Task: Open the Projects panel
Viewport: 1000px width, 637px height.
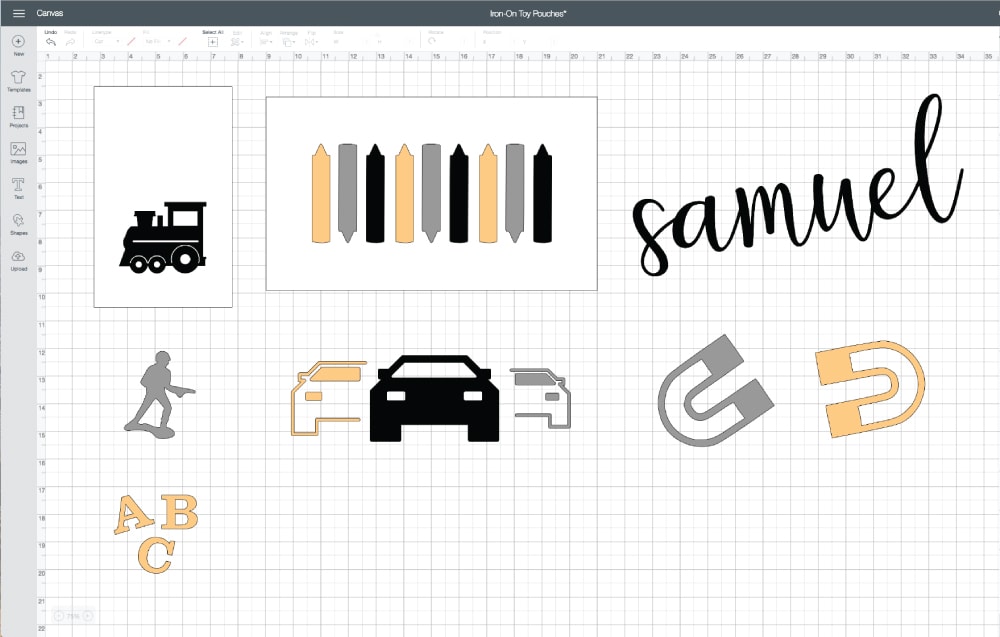Action: tap(18, 113)
